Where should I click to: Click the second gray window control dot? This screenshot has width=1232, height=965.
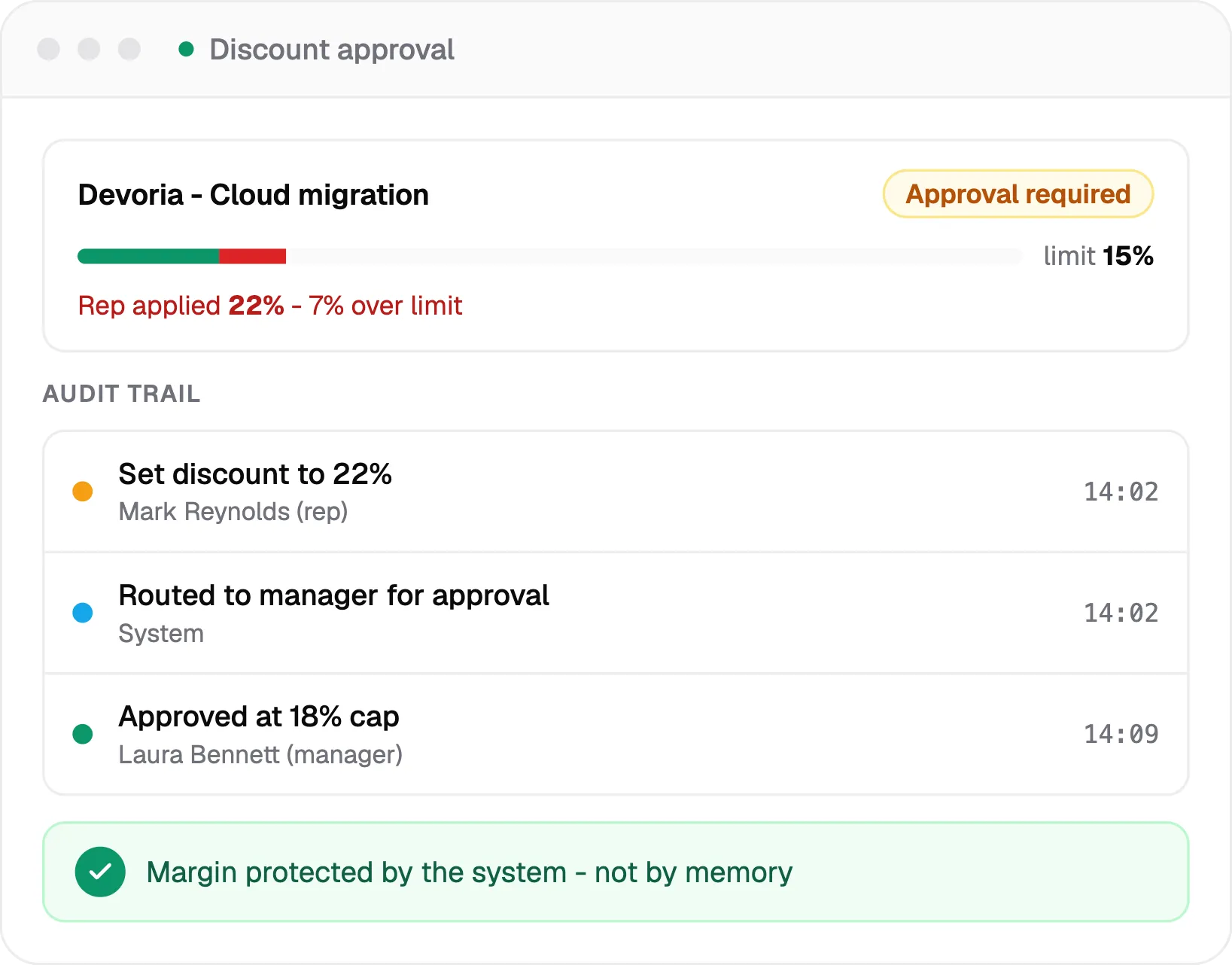tap(89, 50)
